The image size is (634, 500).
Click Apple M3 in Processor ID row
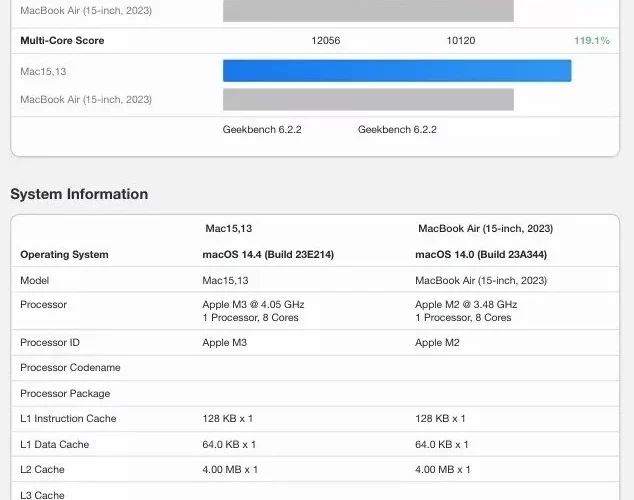tap(224, 342)
